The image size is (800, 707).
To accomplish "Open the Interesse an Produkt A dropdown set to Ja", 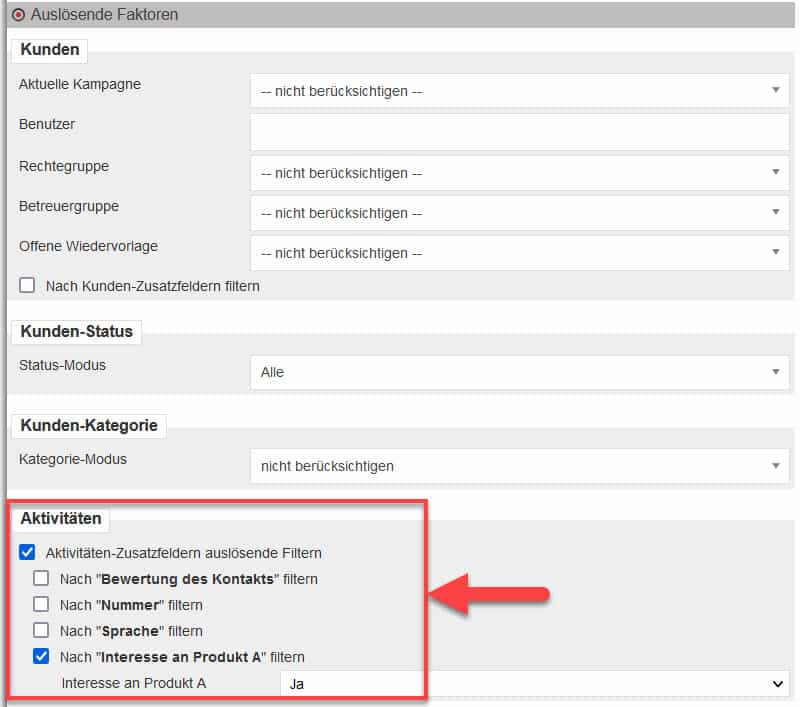I will tap(534, 684).
